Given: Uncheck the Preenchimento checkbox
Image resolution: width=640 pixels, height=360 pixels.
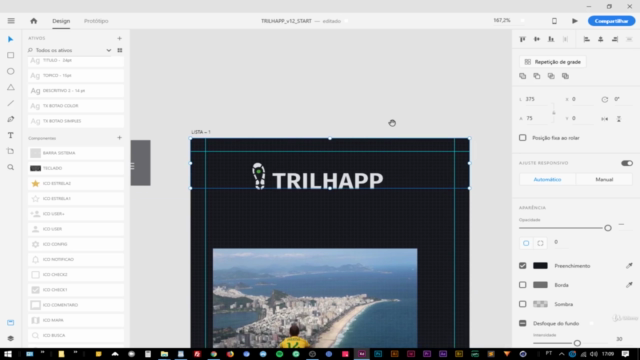Looking at the screenshot, I should (522, 266).
